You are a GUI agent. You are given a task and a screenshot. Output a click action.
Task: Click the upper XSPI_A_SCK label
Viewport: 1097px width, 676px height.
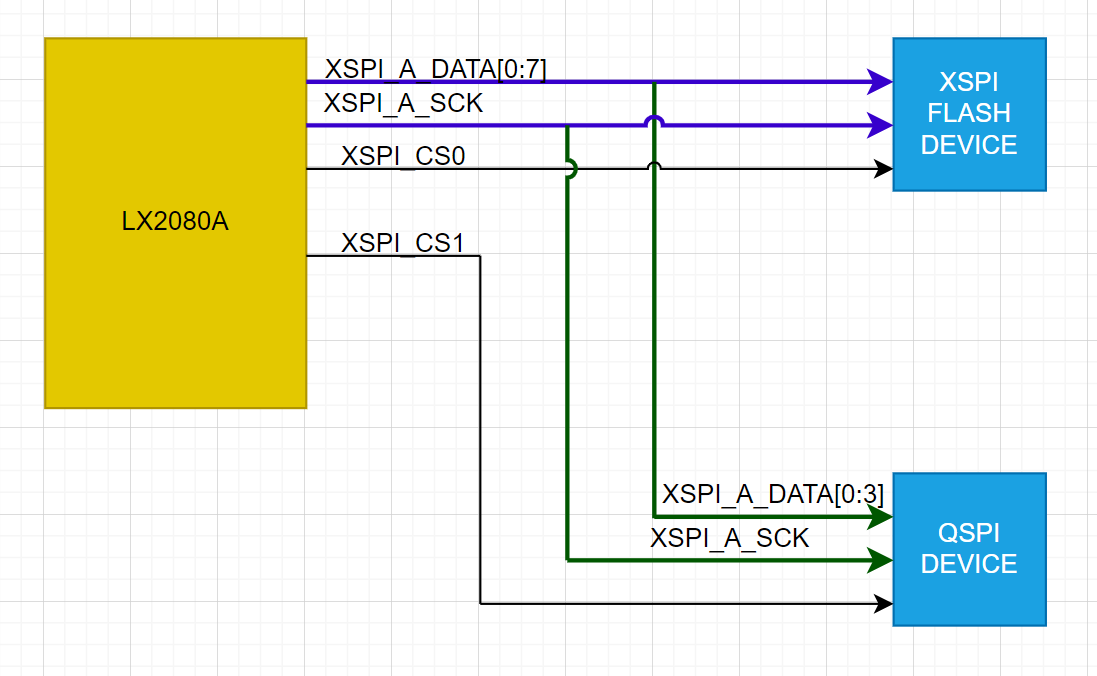[403, 102]
